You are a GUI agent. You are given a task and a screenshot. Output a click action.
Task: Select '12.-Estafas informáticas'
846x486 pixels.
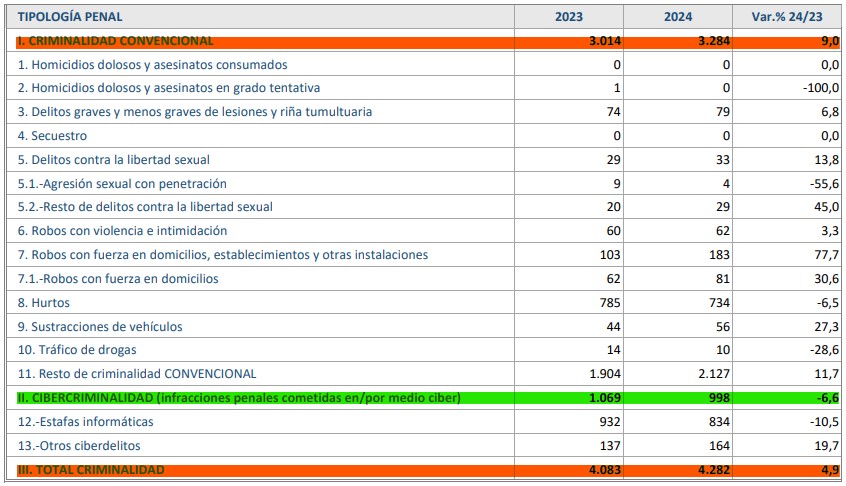click(x=85, y=422)
